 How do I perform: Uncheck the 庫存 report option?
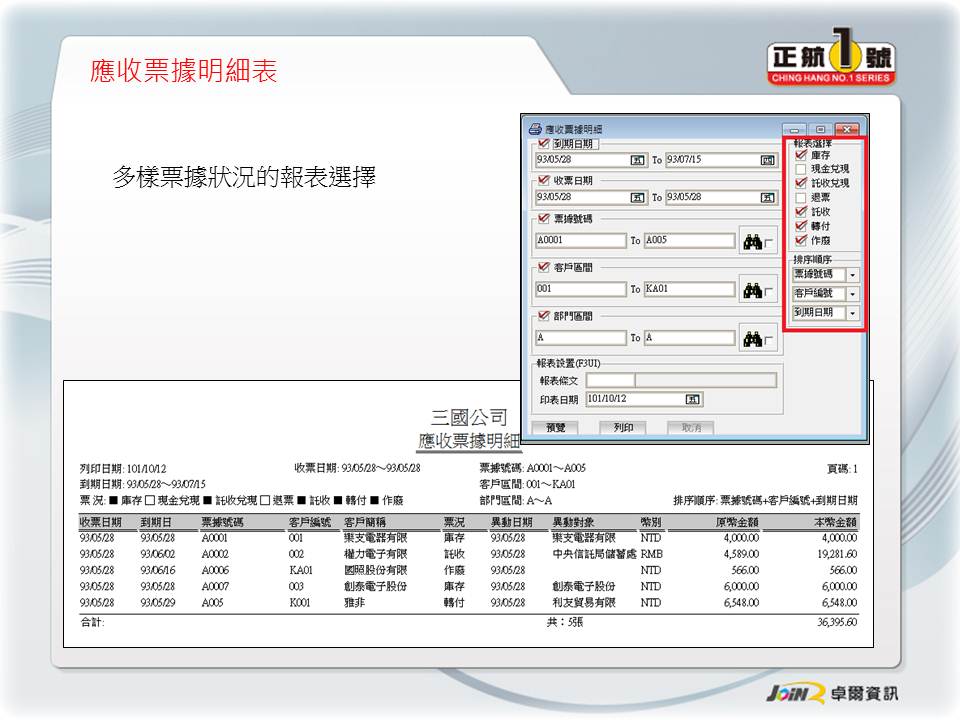(x=800, y=156)
